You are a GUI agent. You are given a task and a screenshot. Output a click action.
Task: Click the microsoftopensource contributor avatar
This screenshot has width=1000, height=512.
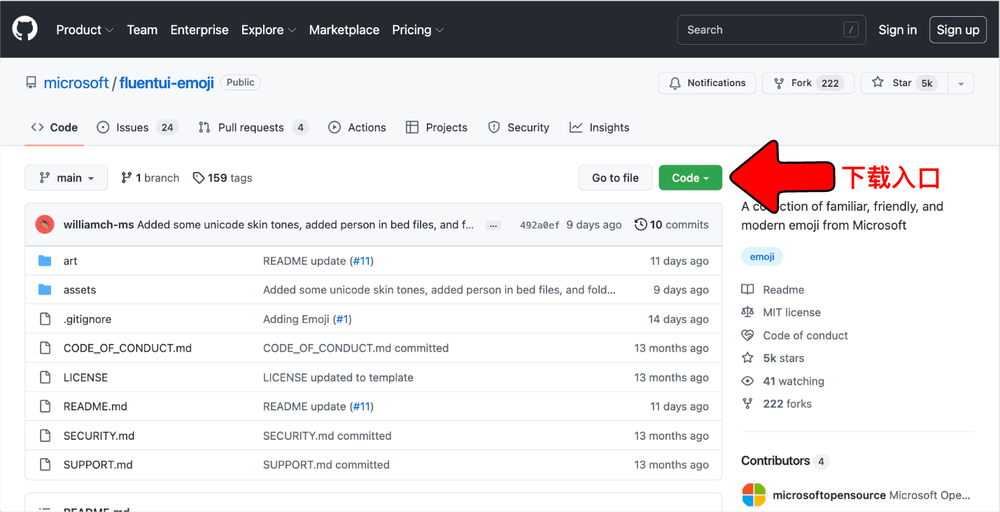pyautogui.click(x=753, y=495)
